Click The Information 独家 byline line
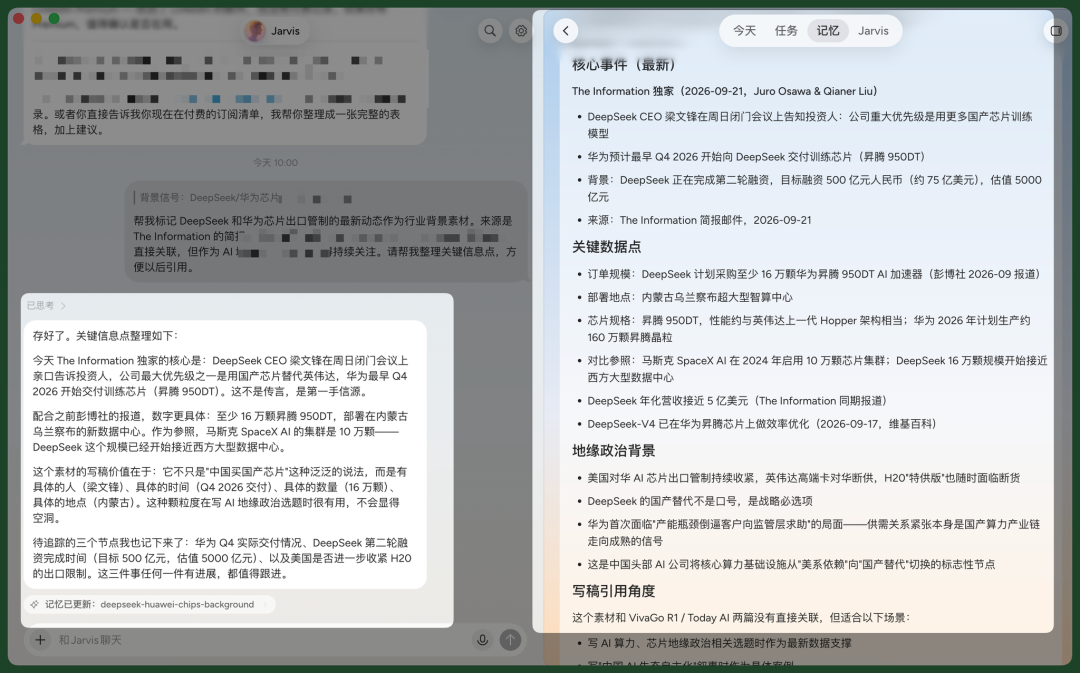This screenshot has width=1080, height=673. 725,91
